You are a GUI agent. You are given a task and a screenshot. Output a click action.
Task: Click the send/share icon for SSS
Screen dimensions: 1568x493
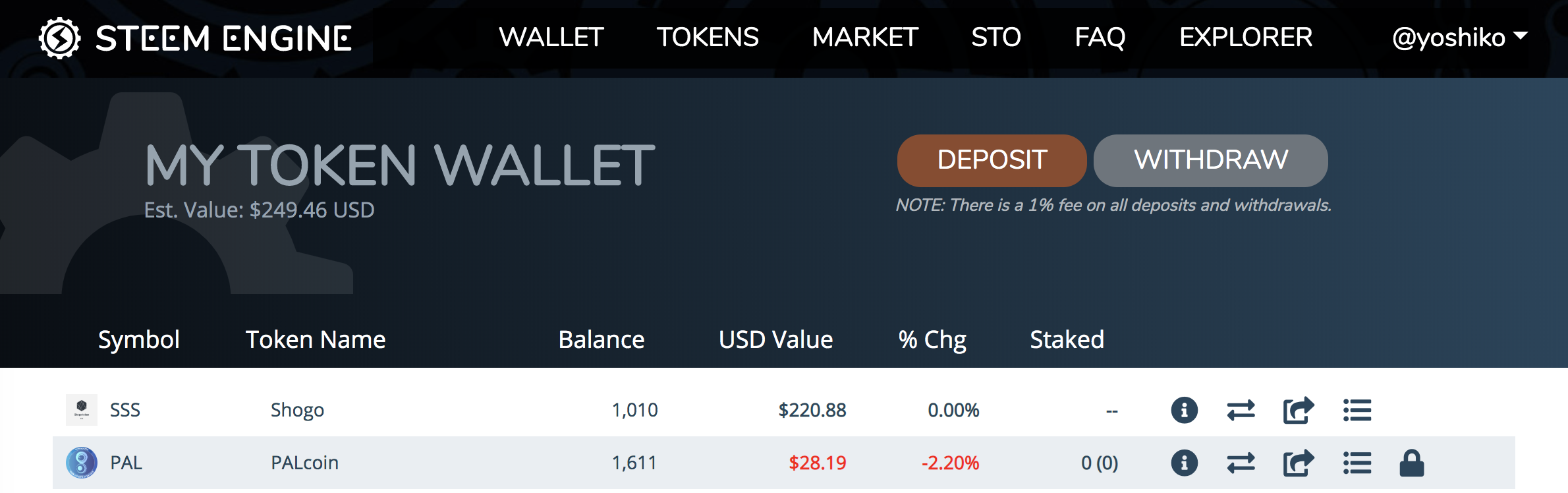coord(1299,410)
